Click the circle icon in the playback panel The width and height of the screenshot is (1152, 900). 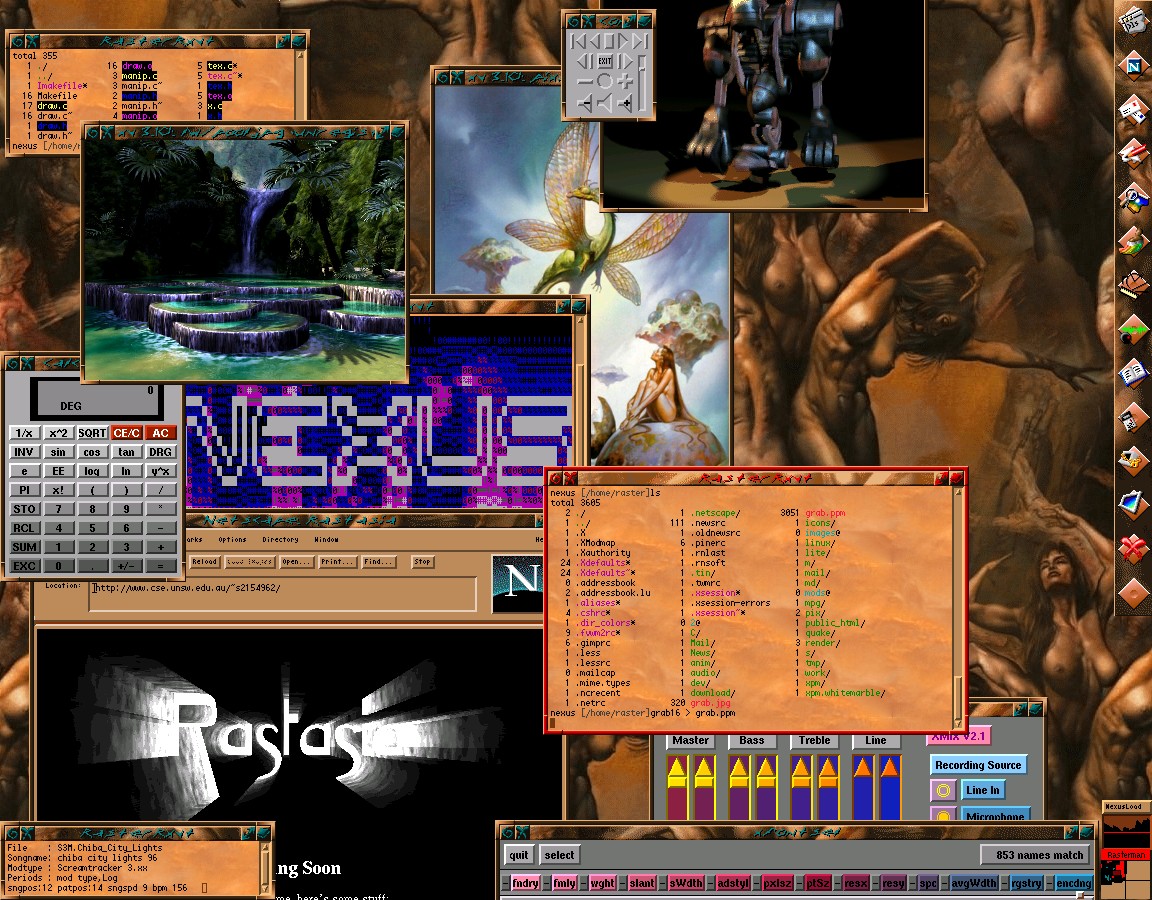click(604, 82)
